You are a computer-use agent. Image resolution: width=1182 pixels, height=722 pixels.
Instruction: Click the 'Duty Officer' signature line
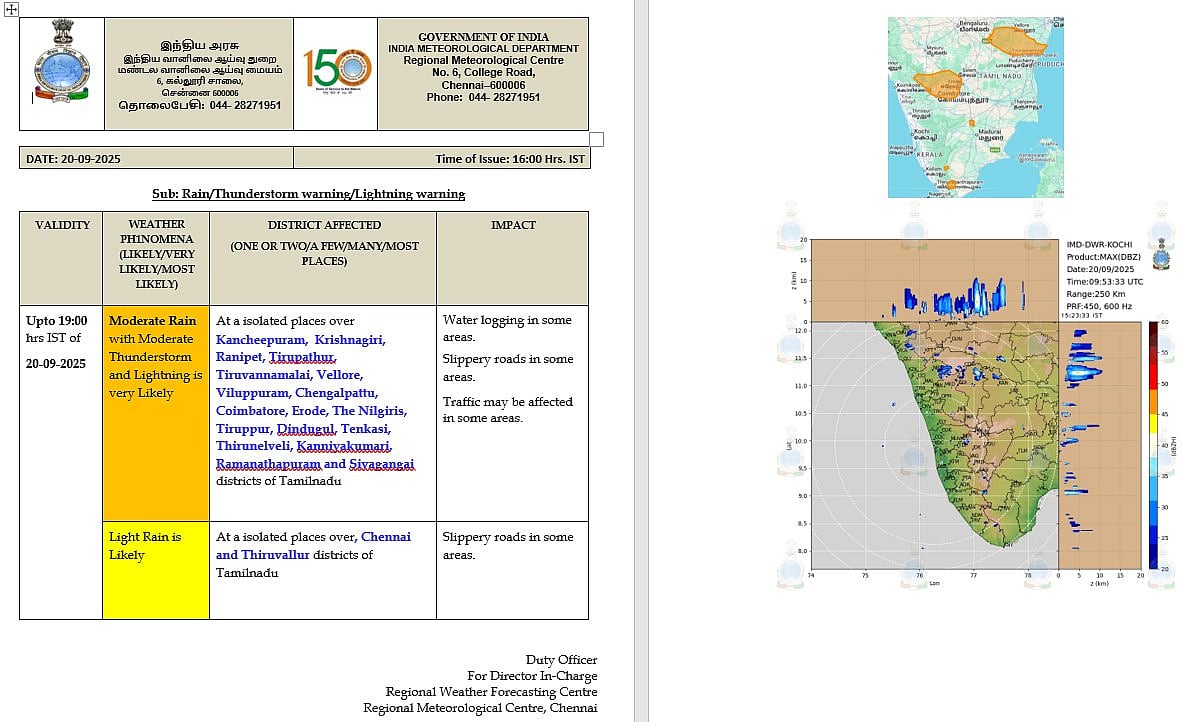(x=562, y=660)
